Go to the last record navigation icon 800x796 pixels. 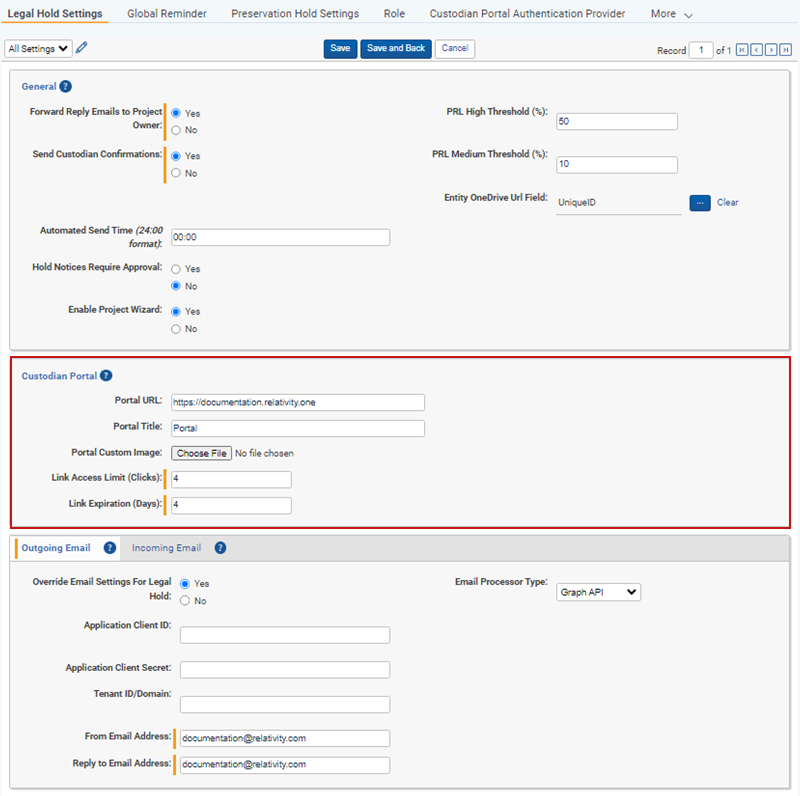coord(786,49)
